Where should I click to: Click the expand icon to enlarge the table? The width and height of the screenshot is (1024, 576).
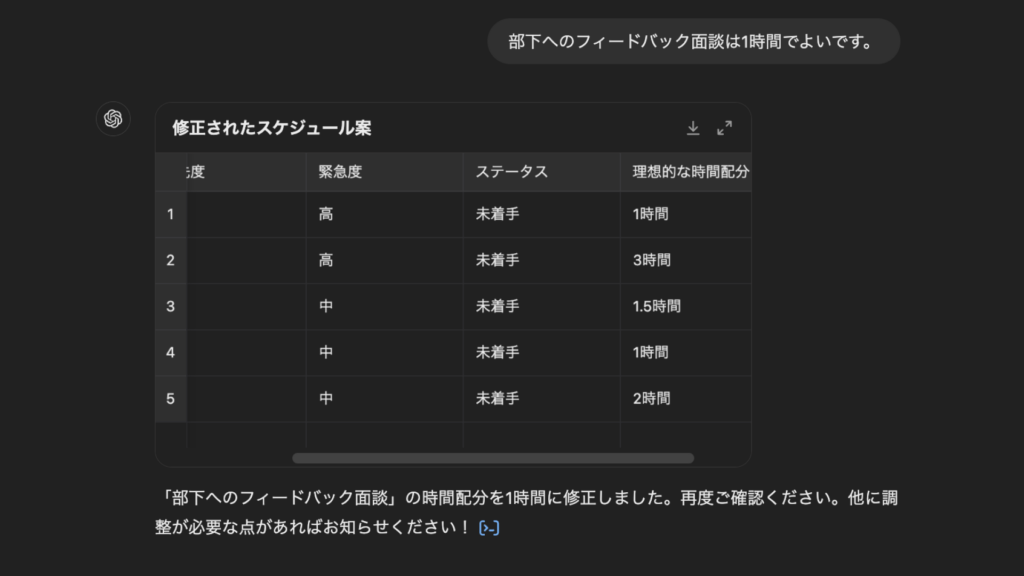(725, 128)
